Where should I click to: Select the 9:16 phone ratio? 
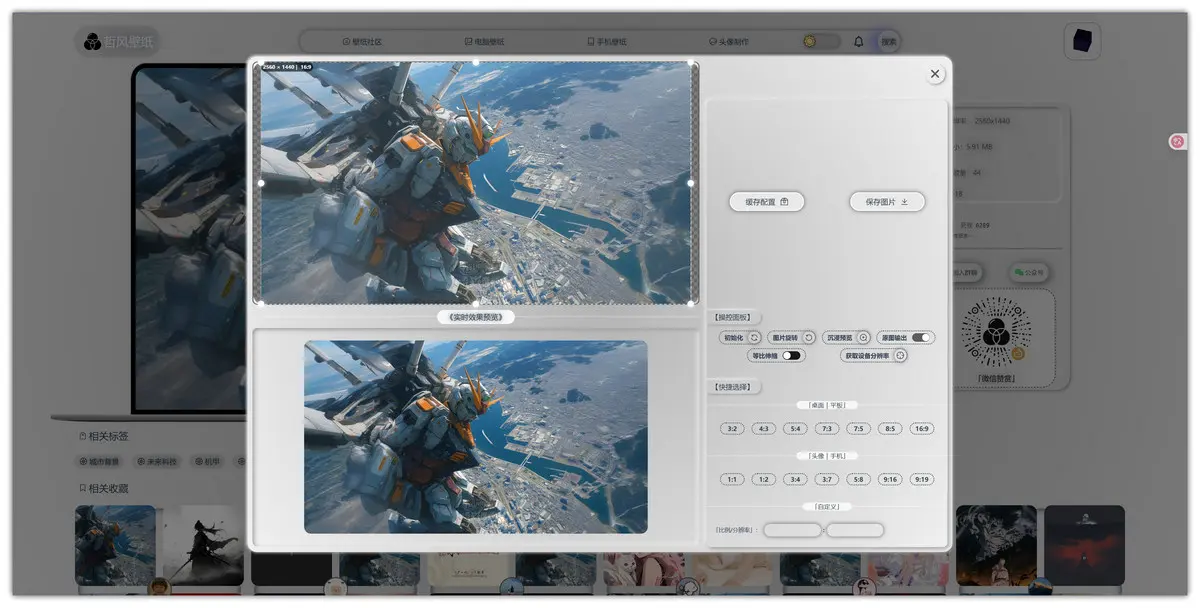890,480
